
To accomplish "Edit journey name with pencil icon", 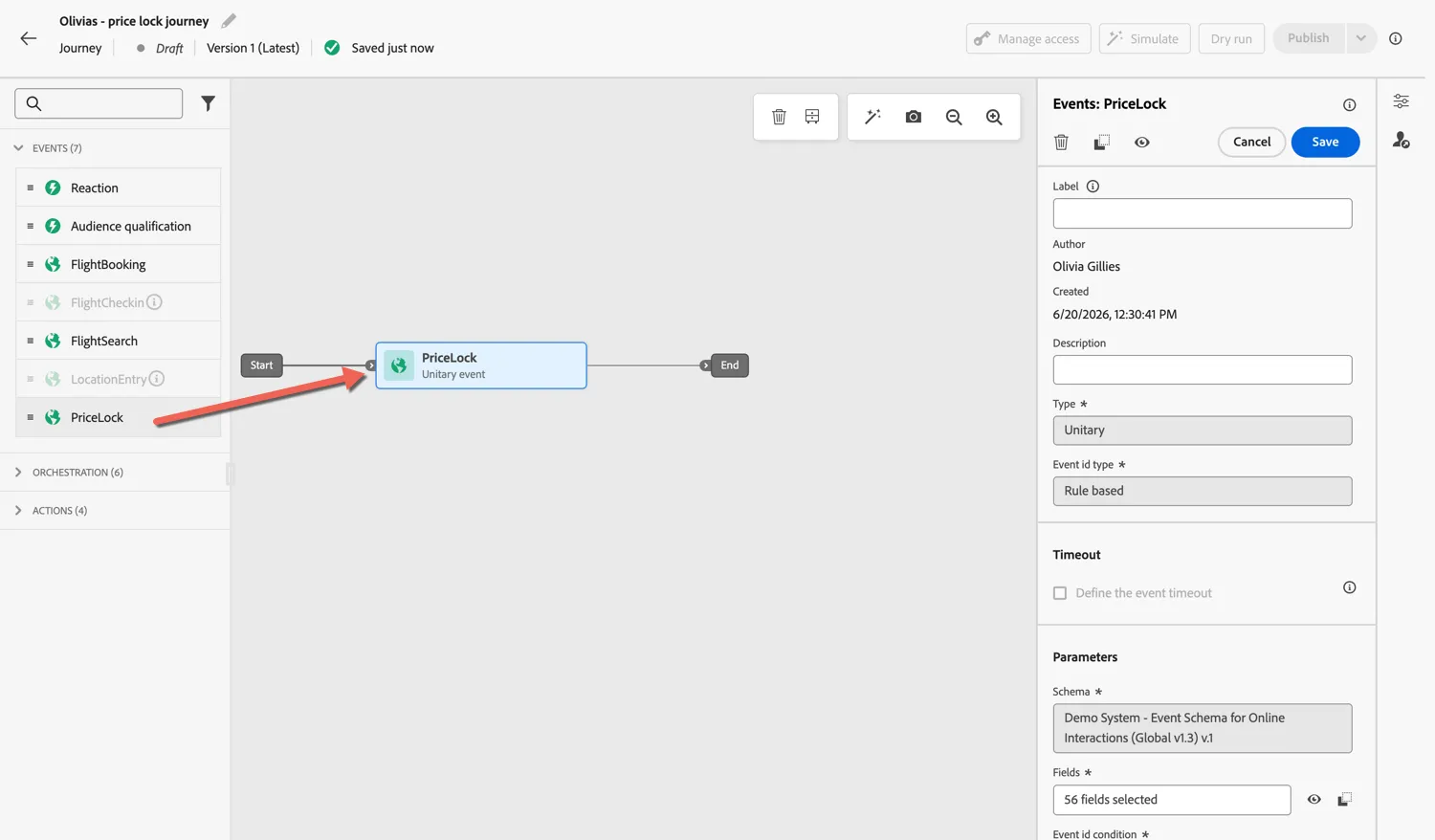I will pos(229,20).
